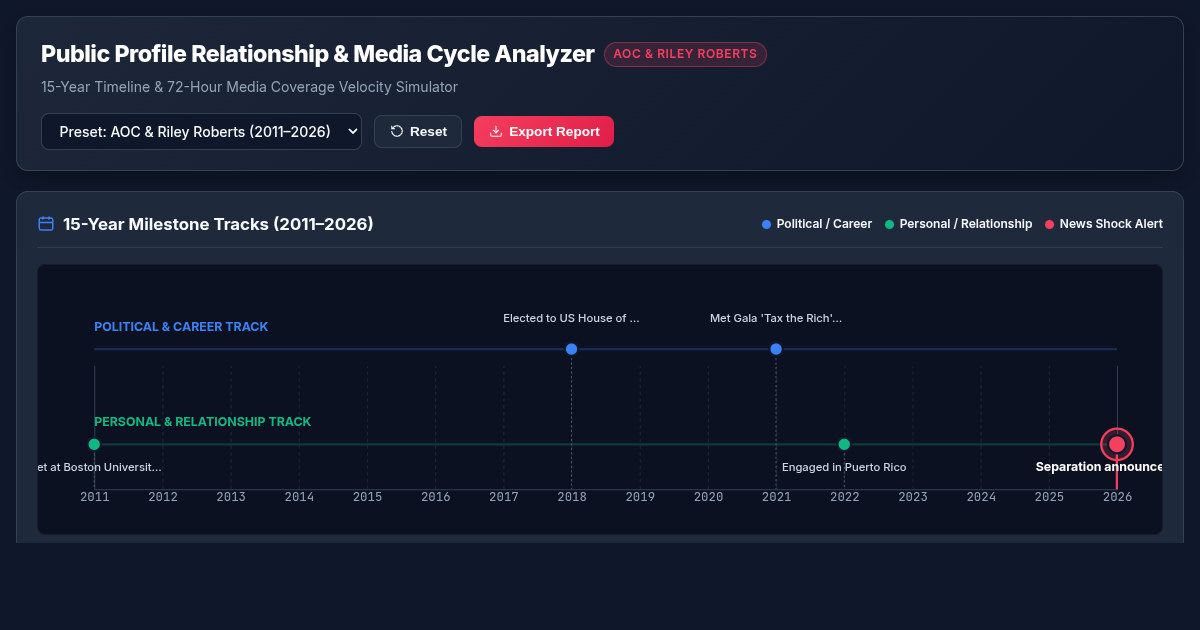Click the 2014 year tick label

coord(299,497)
